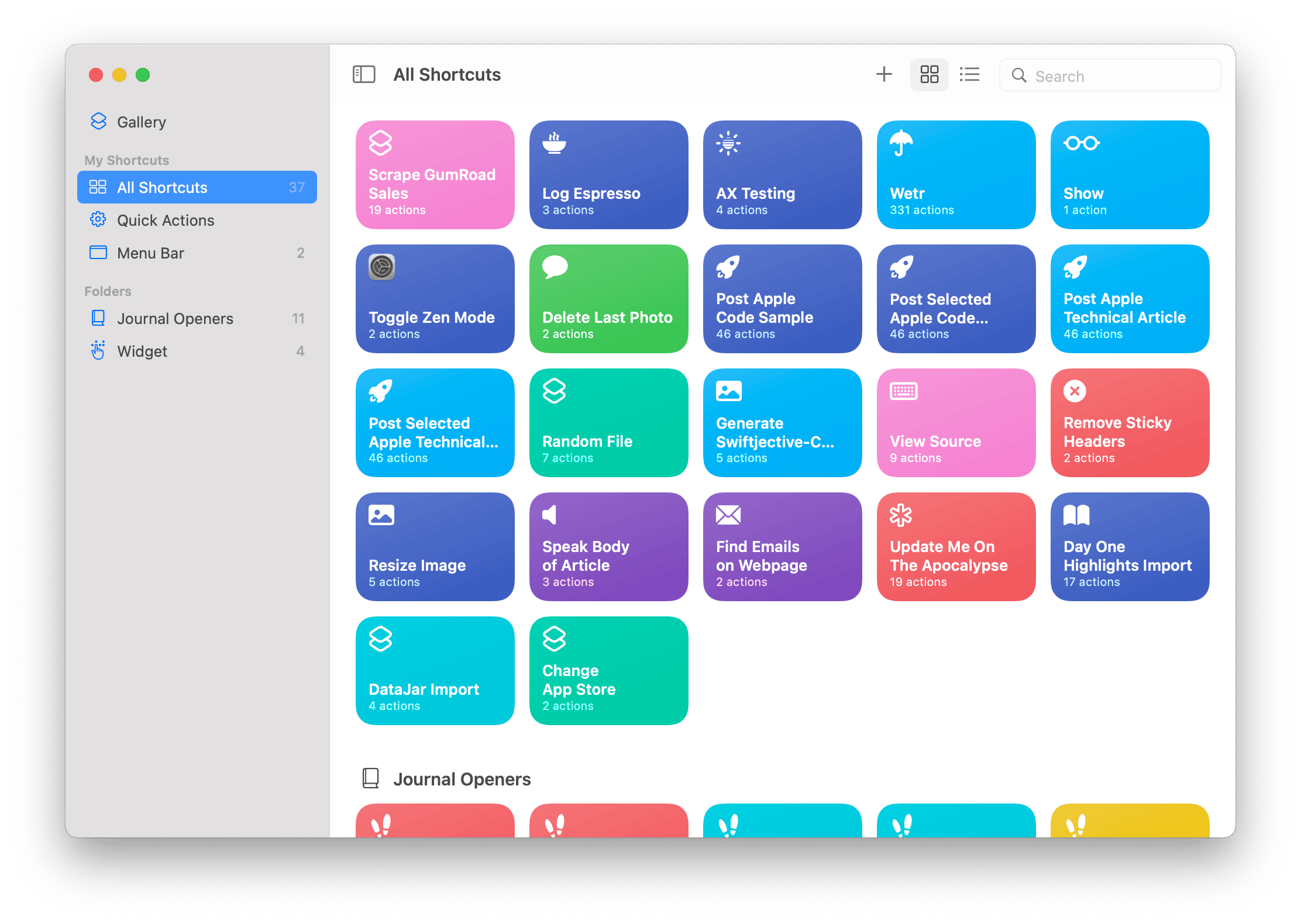The image size is (1301, 924).
Task: Create a new shortcut with the plus icon
Action: click(x=884, y=74)
